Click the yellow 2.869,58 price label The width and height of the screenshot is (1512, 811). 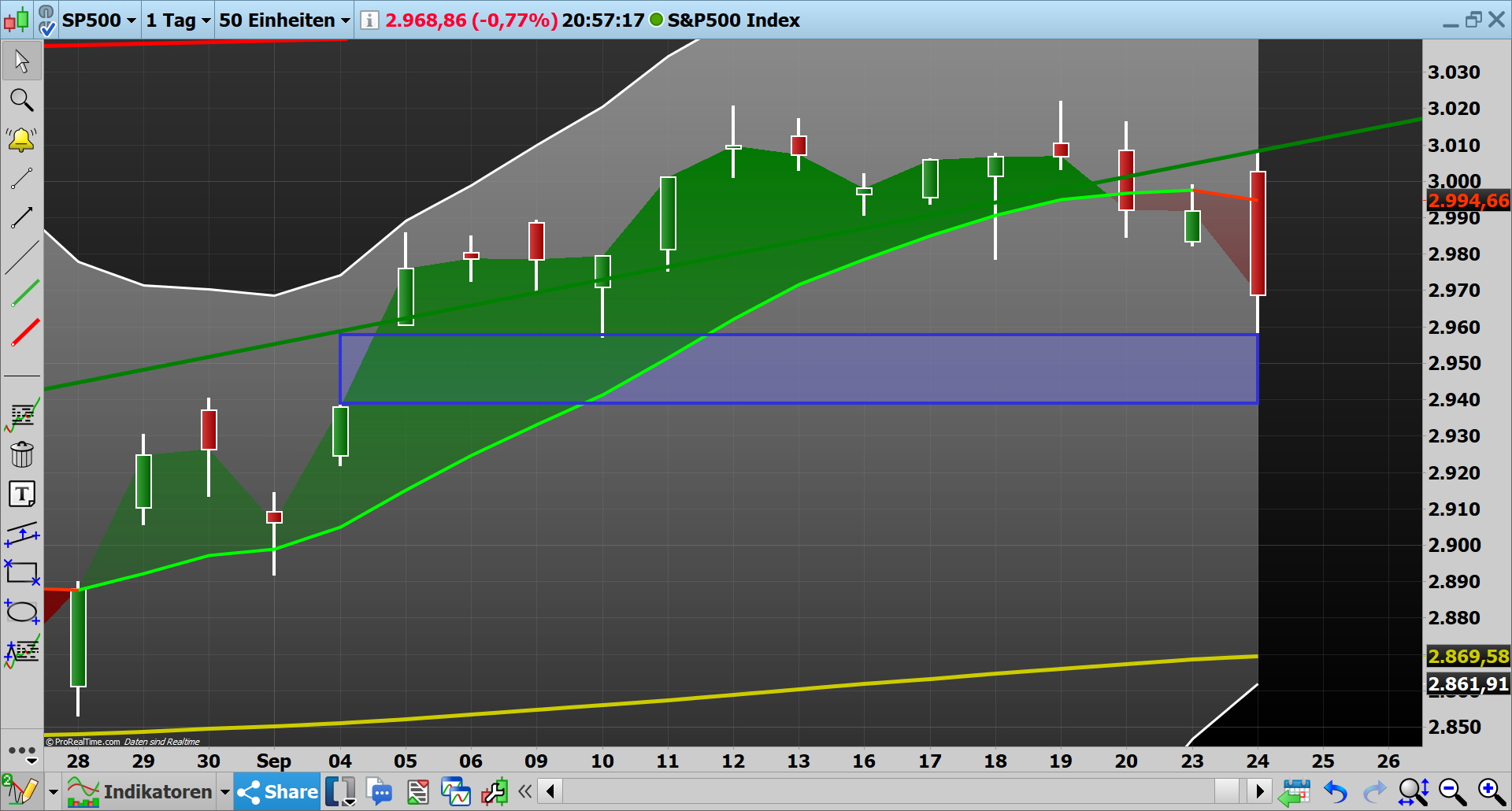[x=1469, y=656]
